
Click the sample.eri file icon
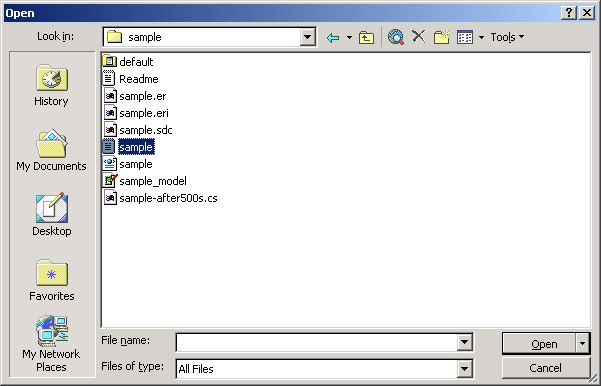[x=110, y=112]
